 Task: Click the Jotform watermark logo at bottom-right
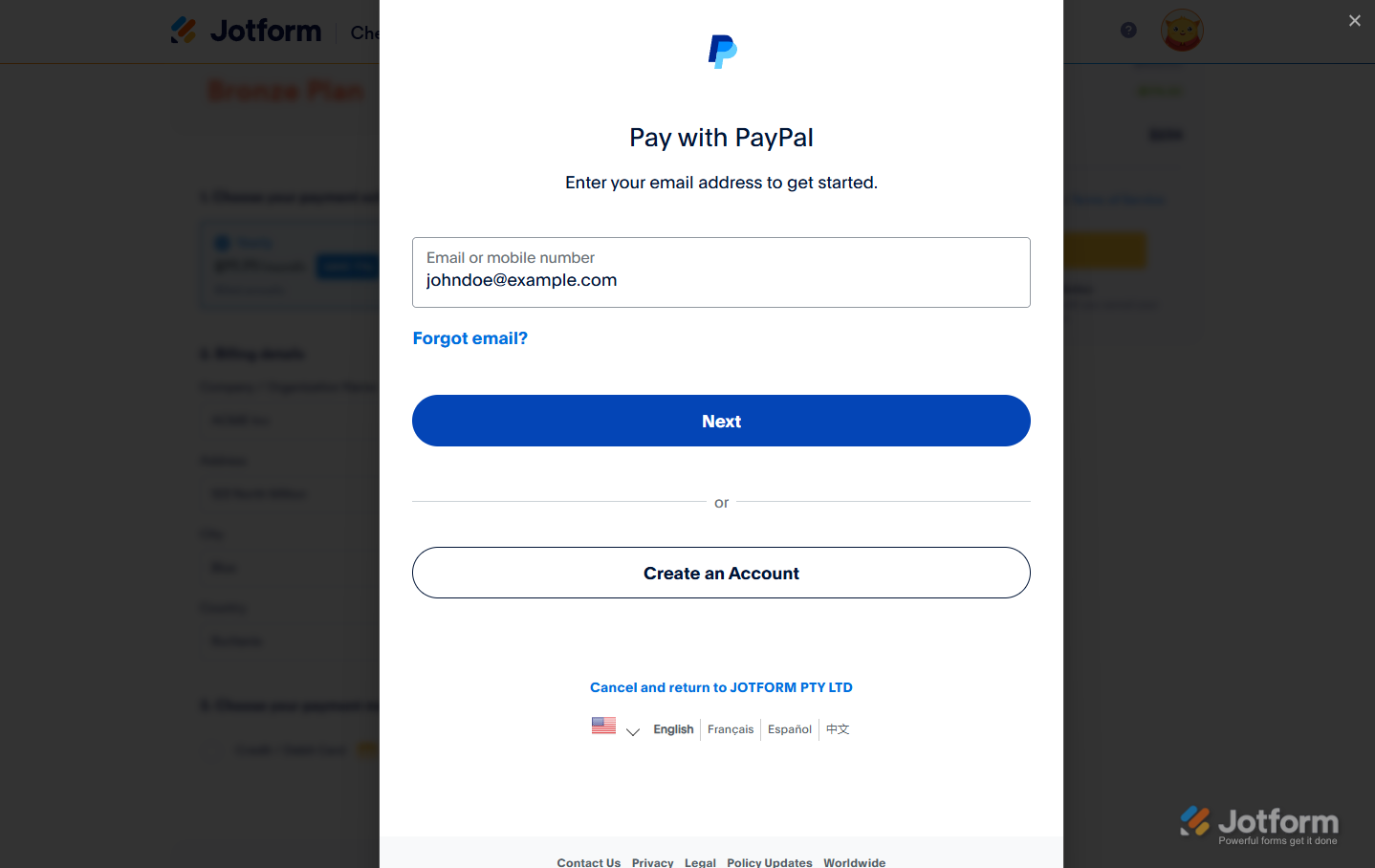[1258, 823]
